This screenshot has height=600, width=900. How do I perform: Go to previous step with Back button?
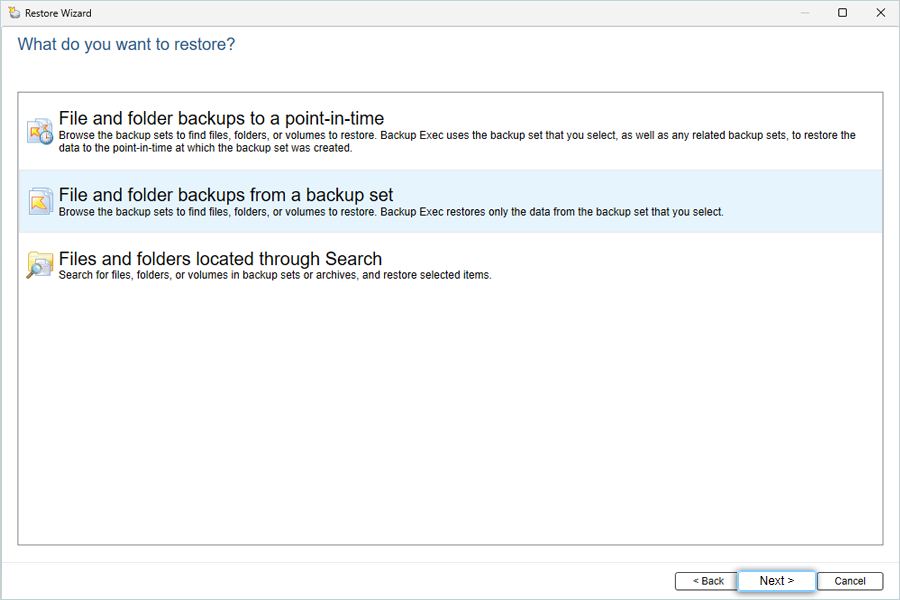coord(707,581)
